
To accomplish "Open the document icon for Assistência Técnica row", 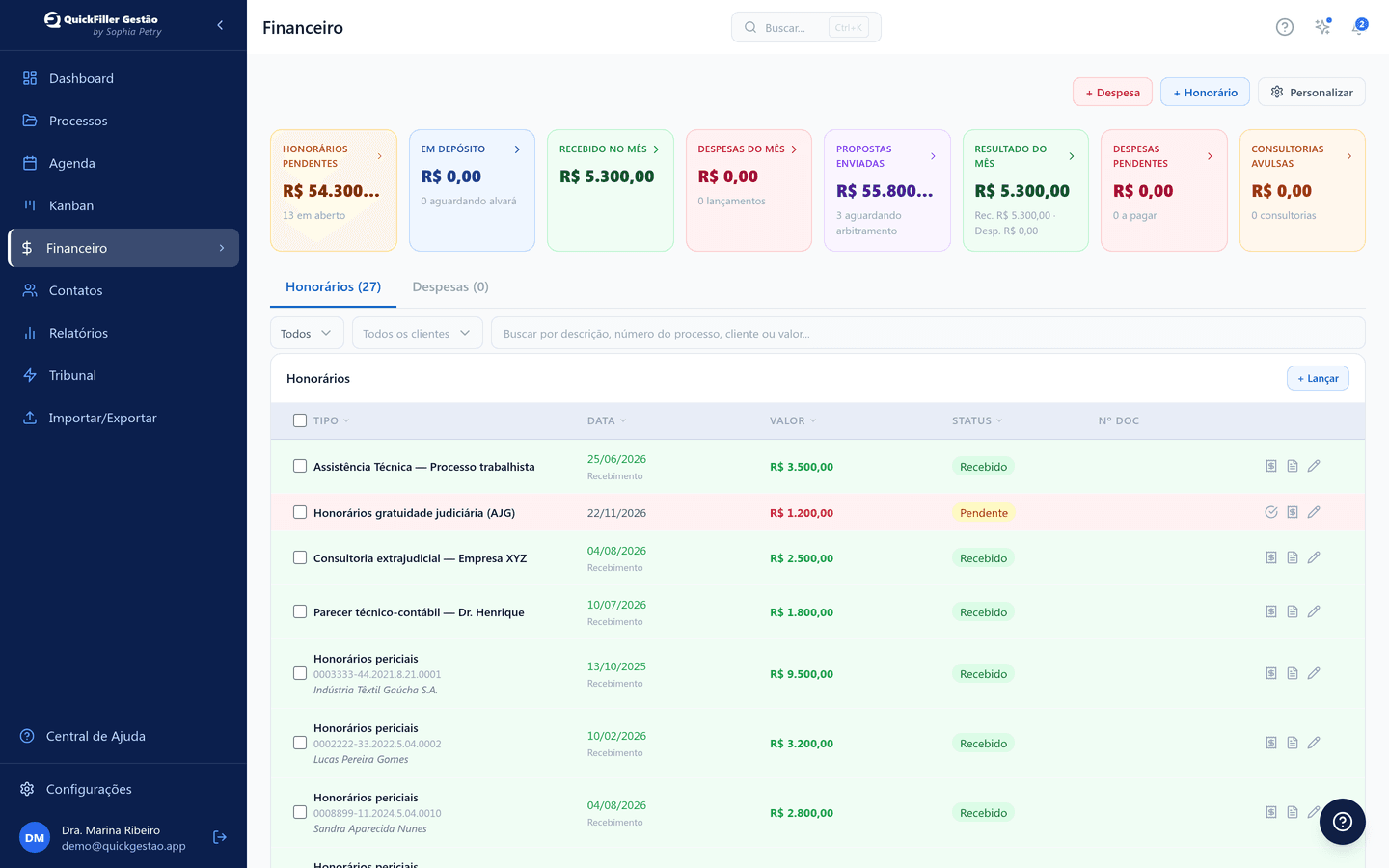I will (1293, 466).
